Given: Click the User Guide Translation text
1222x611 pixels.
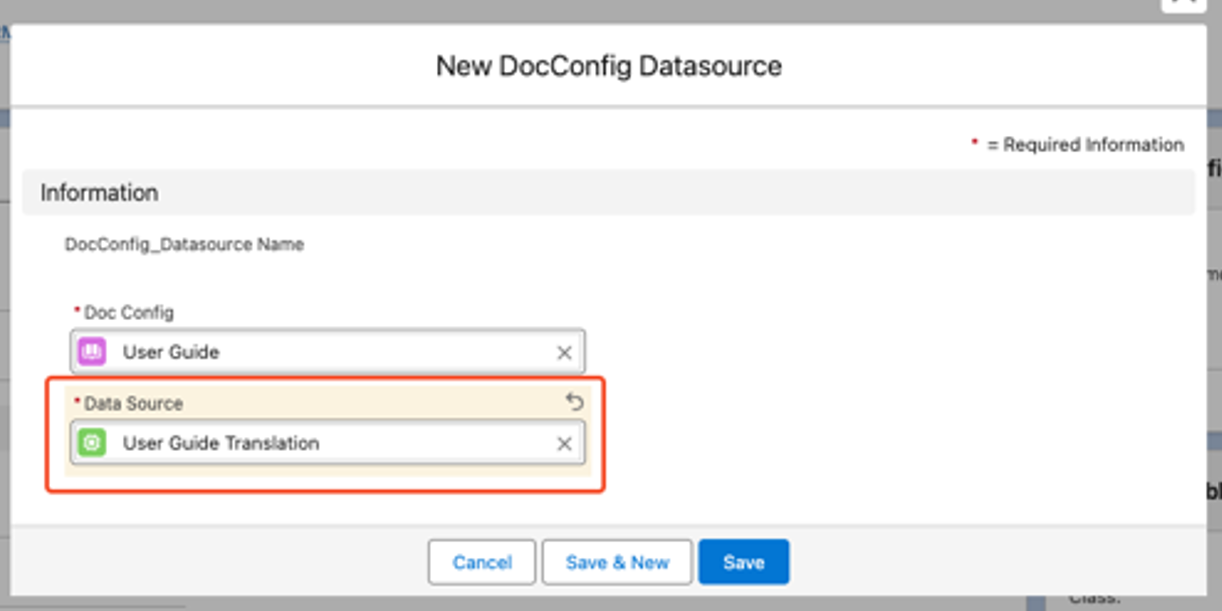Looking at the screenshot, I should 221,443.
